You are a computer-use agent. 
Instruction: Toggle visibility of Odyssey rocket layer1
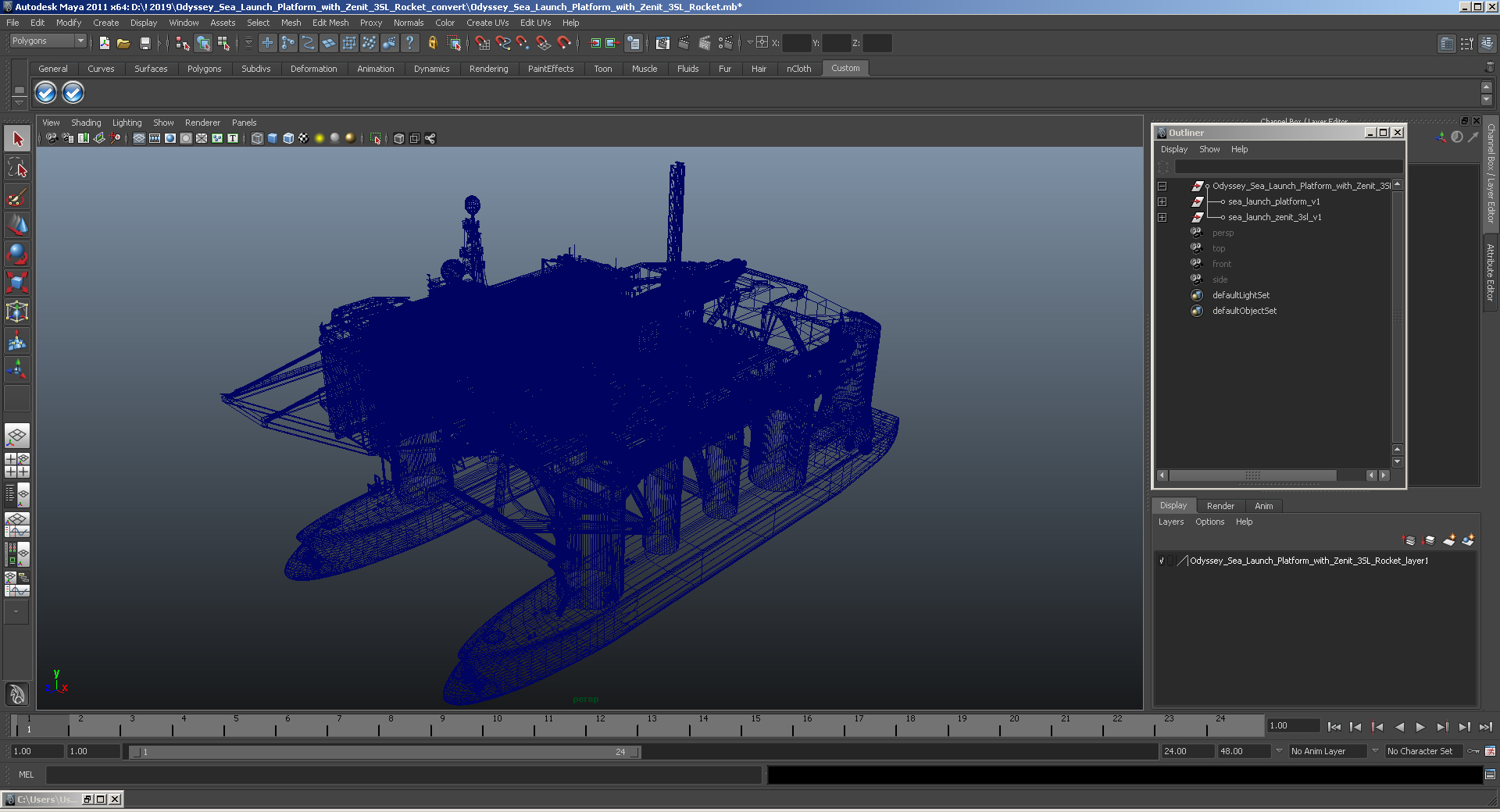coord(1162,561)
